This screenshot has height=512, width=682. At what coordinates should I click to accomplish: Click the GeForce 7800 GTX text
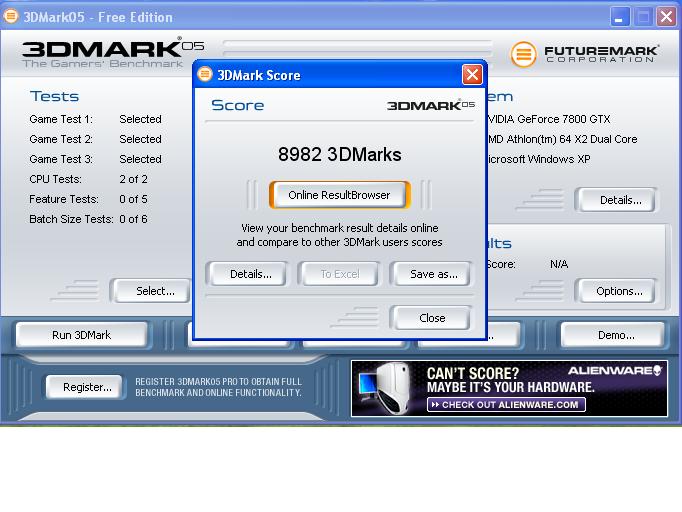click(564, 119)
